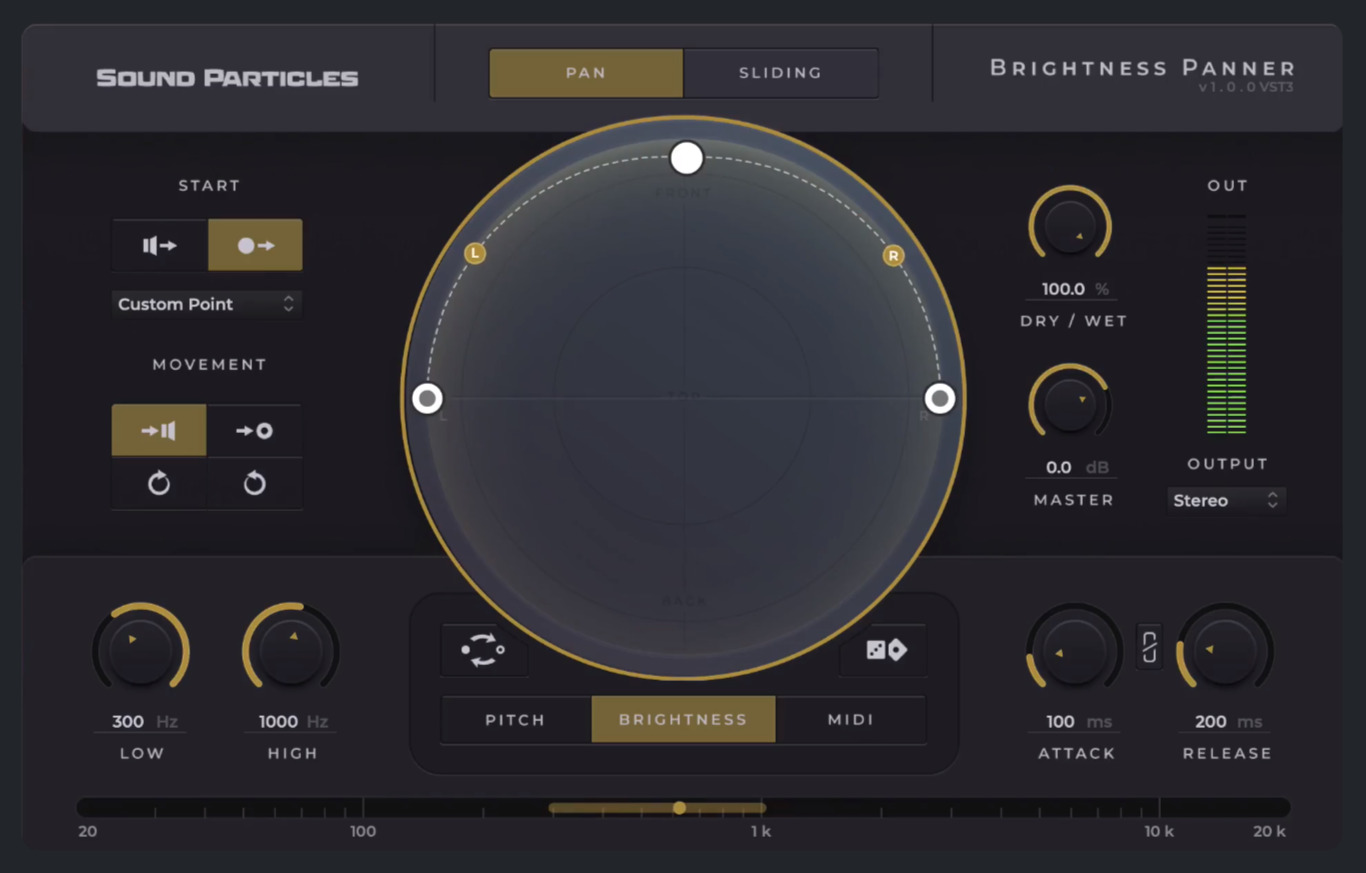This screenshot has height=873, width=1366.
Task: Click the right side panning handle
Action: tap(940, 398)
